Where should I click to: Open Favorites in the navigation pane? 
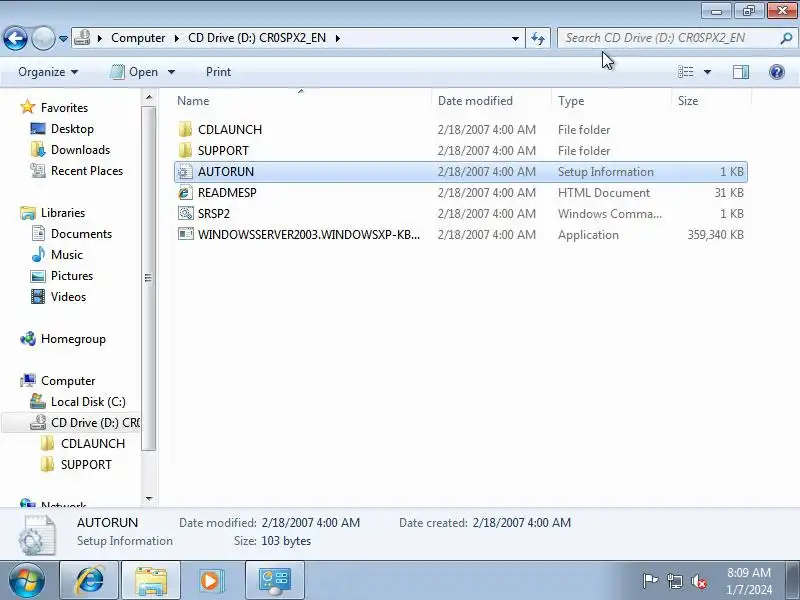click(x=64, y=108)
